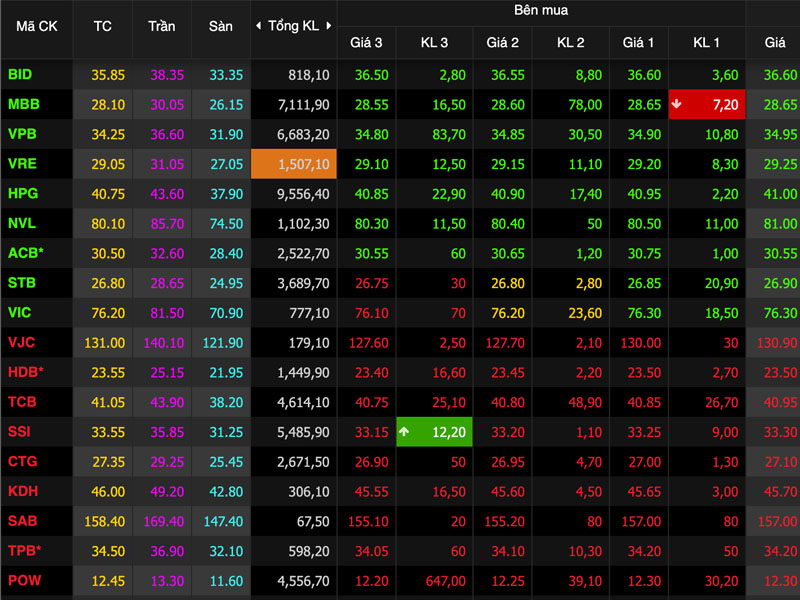Click the green up-arrow in SSI KL 3 cell
Screen dimensions: 800x600
tap(404, 432)
